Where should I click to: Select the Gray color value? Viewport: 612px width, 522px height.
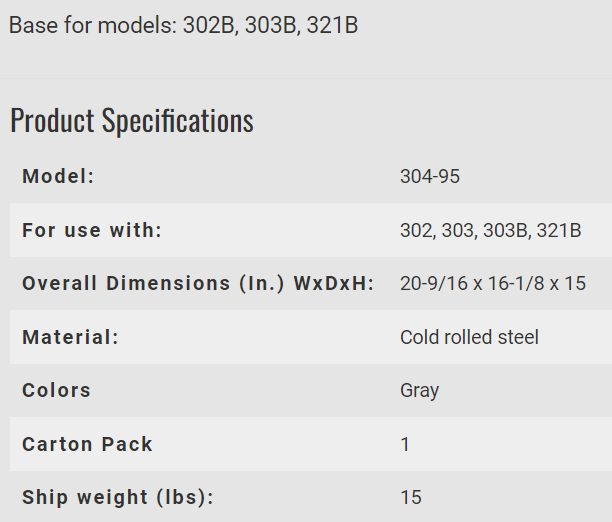coord(420,391)
